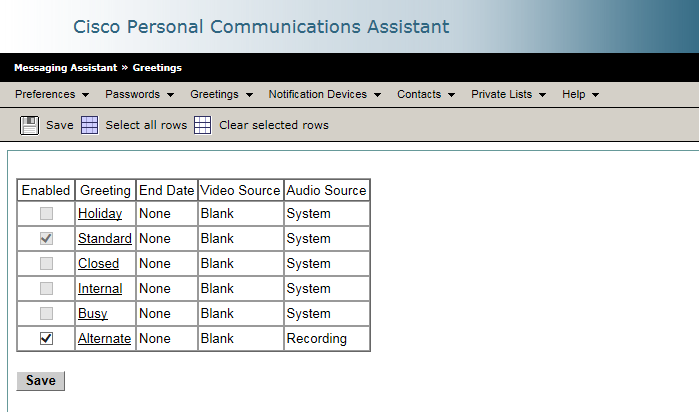Click the Audio Source column header

[x=326, y=190]
